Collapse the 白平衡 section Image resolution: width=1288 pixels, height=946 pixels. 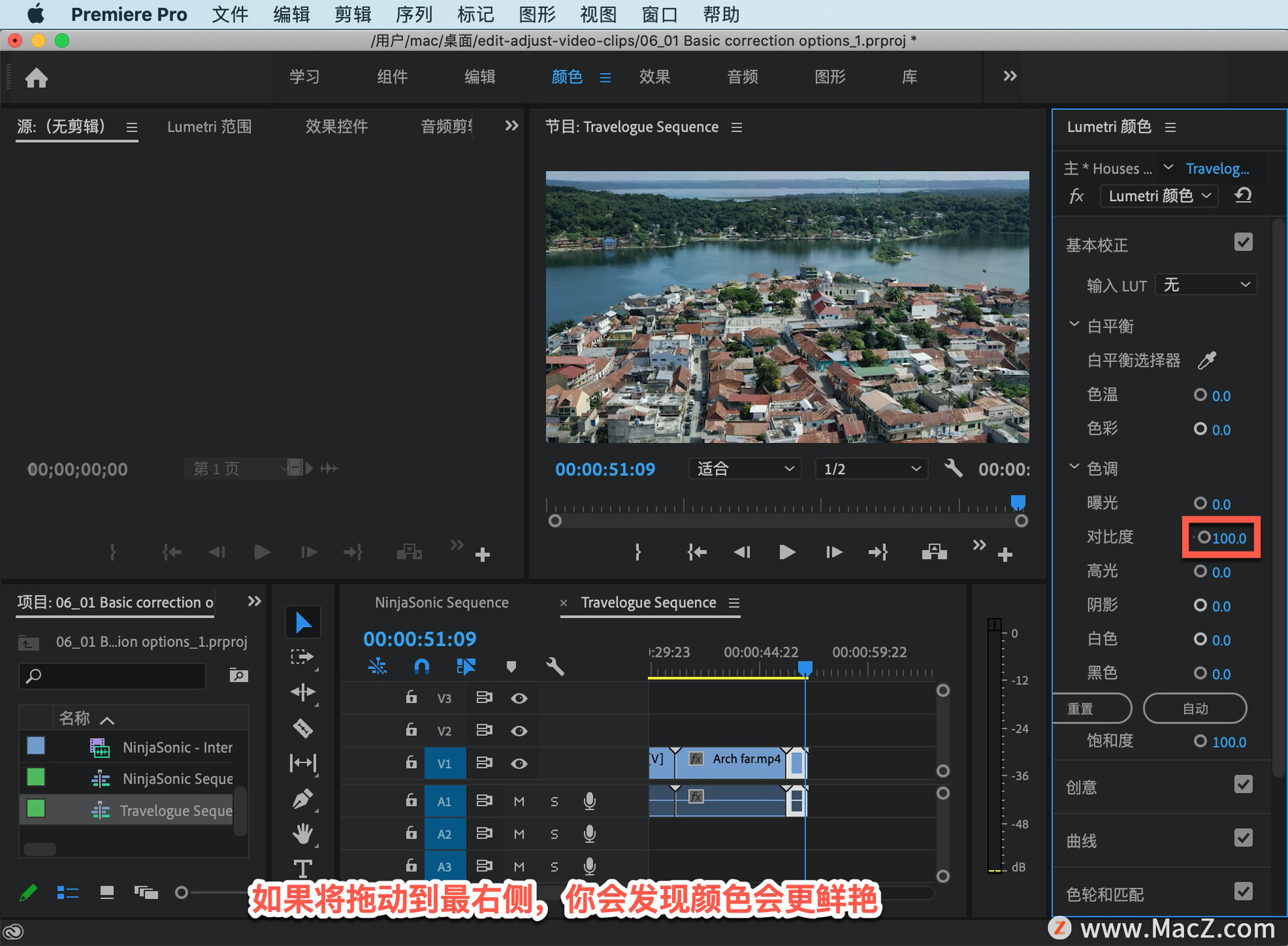click(1074, 325)
